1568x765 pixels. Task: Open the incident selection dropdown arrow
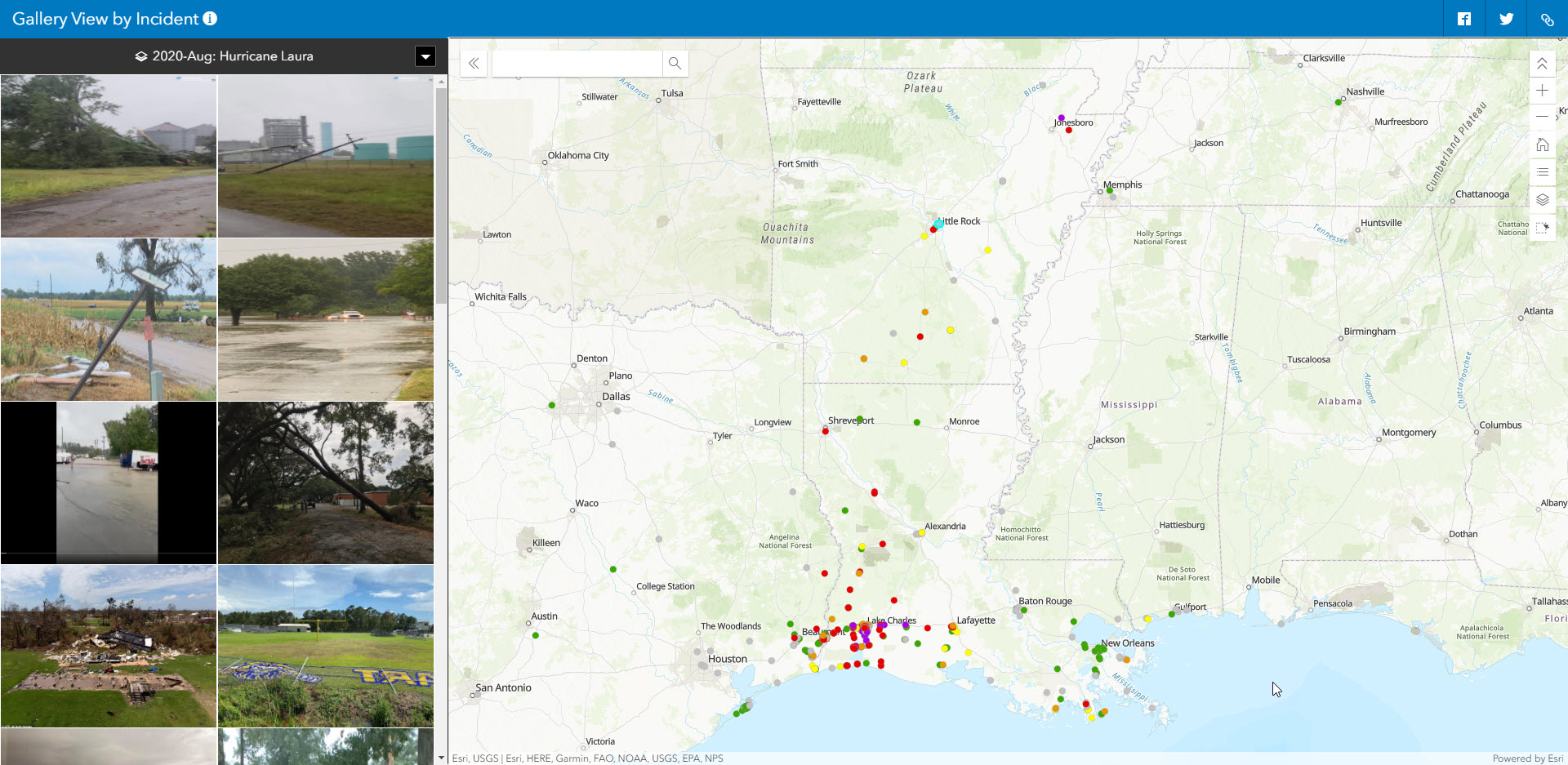(425, 56)
